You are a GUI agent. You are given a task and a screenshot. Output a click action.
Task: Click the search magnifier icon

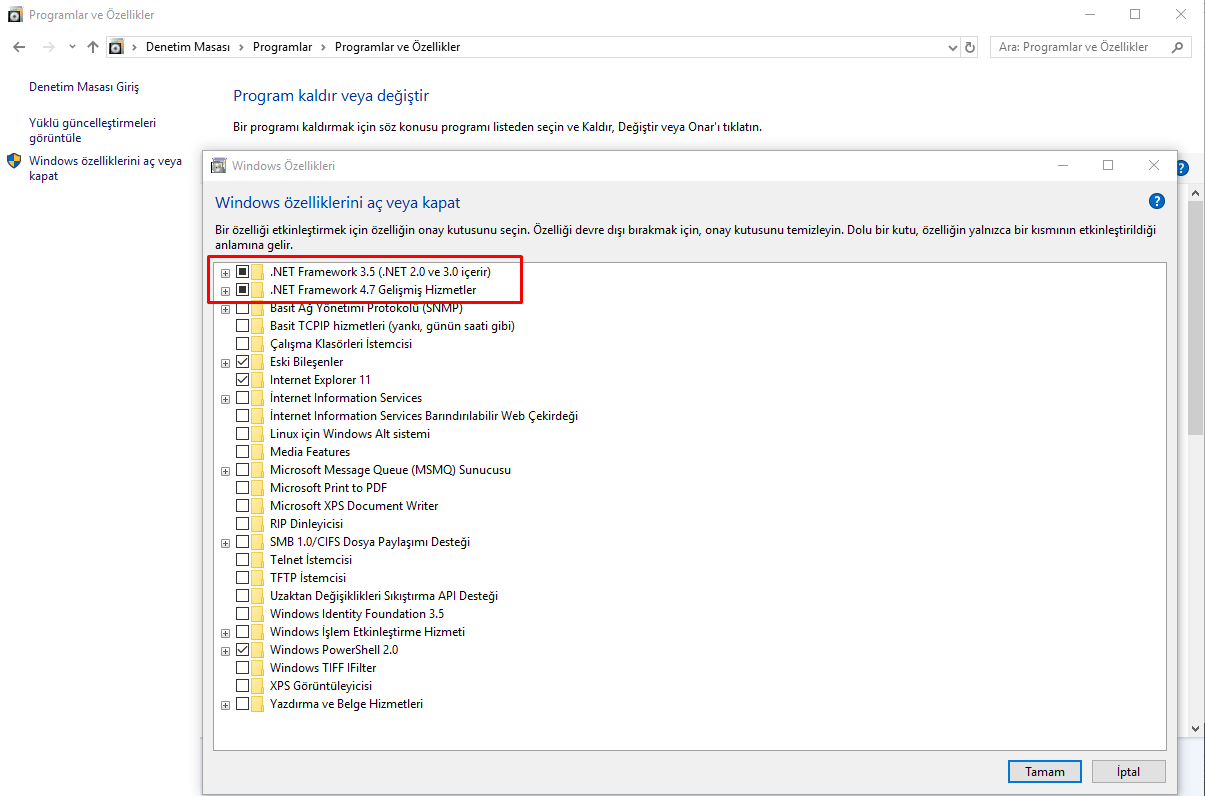(1178, 47)
